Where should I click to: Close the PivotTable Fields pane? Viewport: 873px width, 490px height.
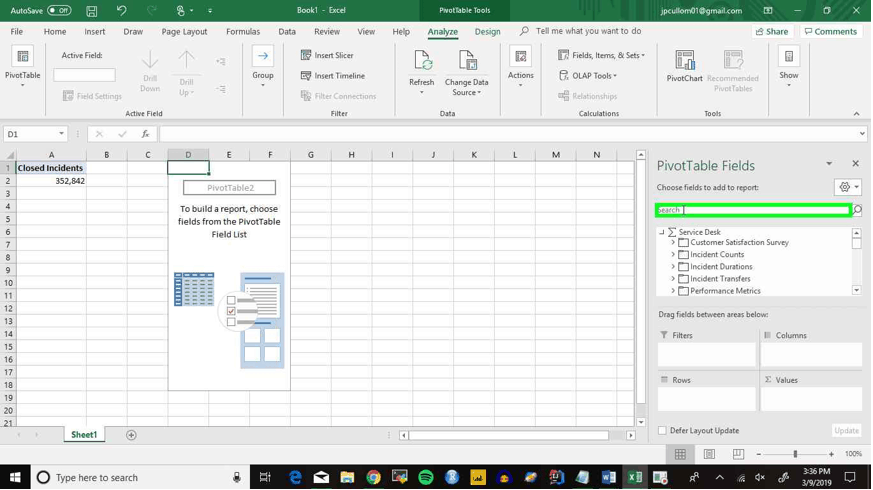pos(855,163)
